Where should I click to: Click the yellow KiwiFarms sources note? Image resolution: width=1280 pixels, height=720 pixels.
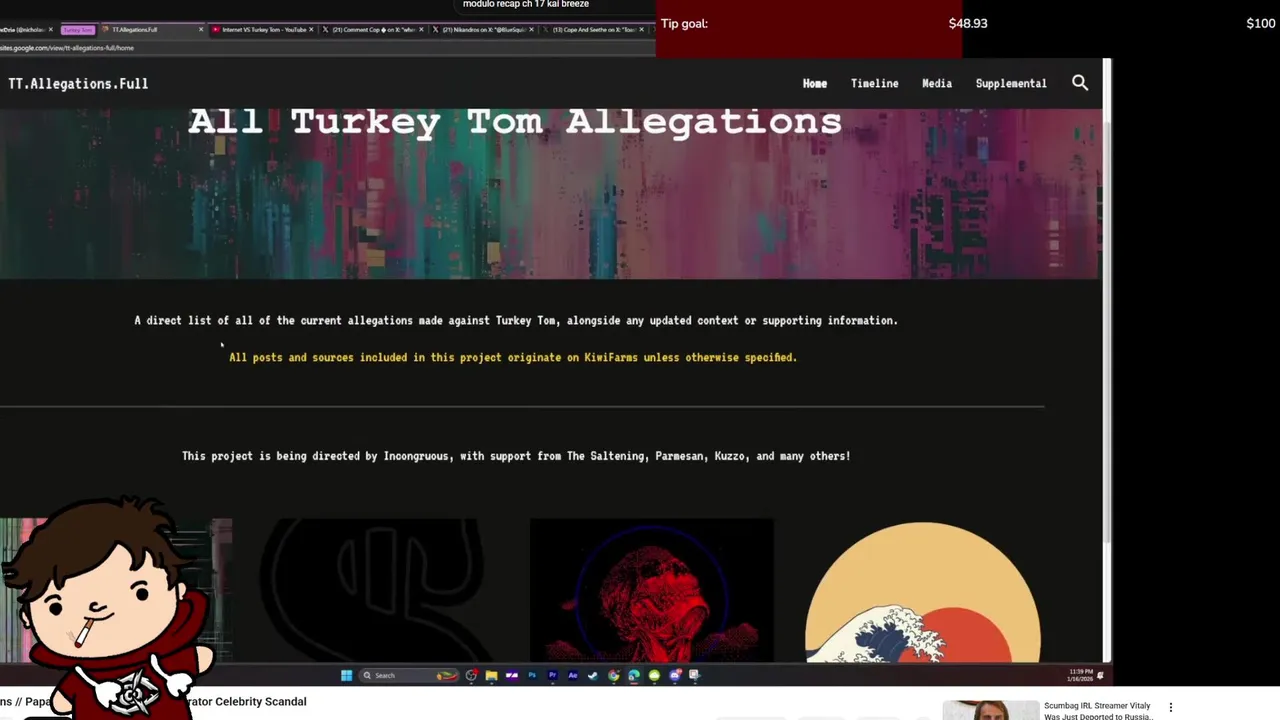(513, 357)
